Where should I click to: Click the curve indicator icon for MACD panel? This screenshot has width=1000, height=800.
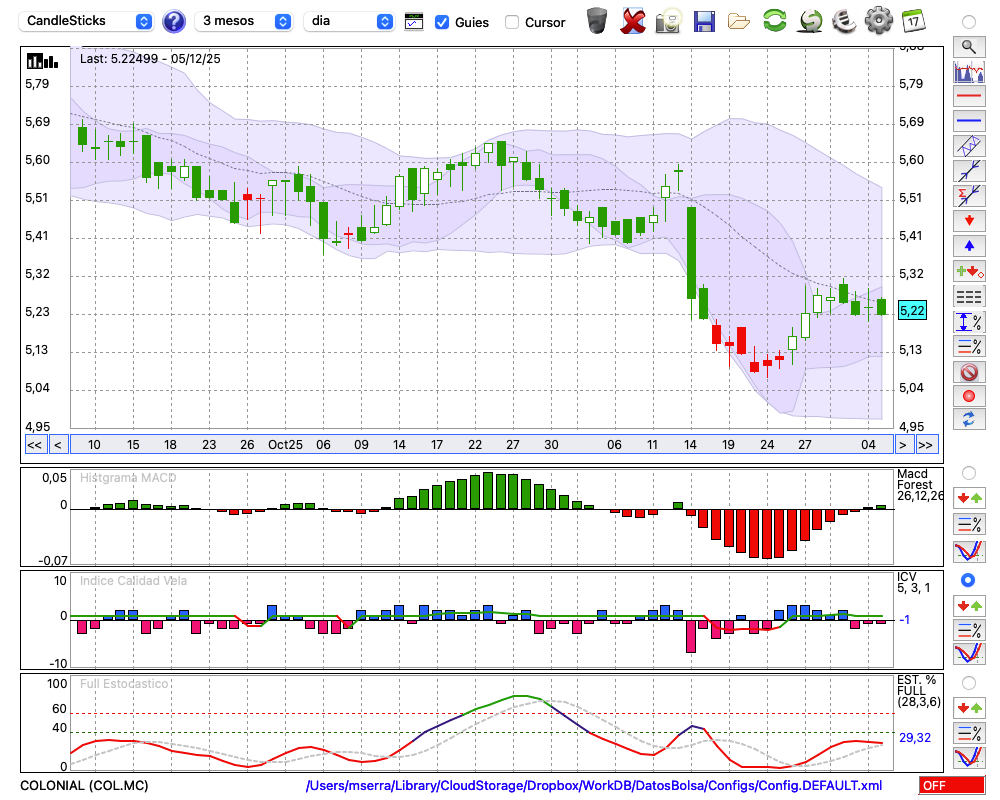click(969, 551)
